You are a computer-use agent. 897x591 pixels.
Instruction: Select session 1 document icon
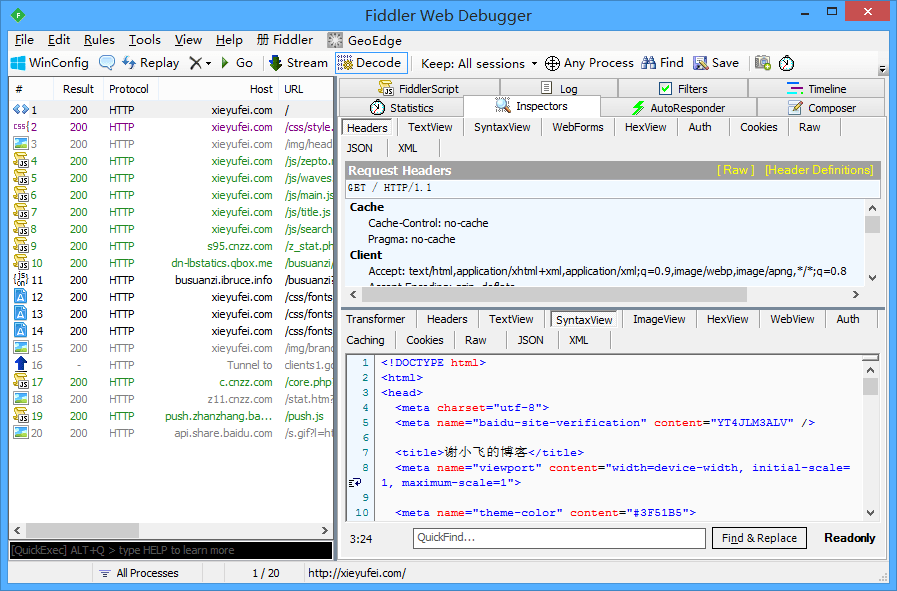(x=21, y=110)
